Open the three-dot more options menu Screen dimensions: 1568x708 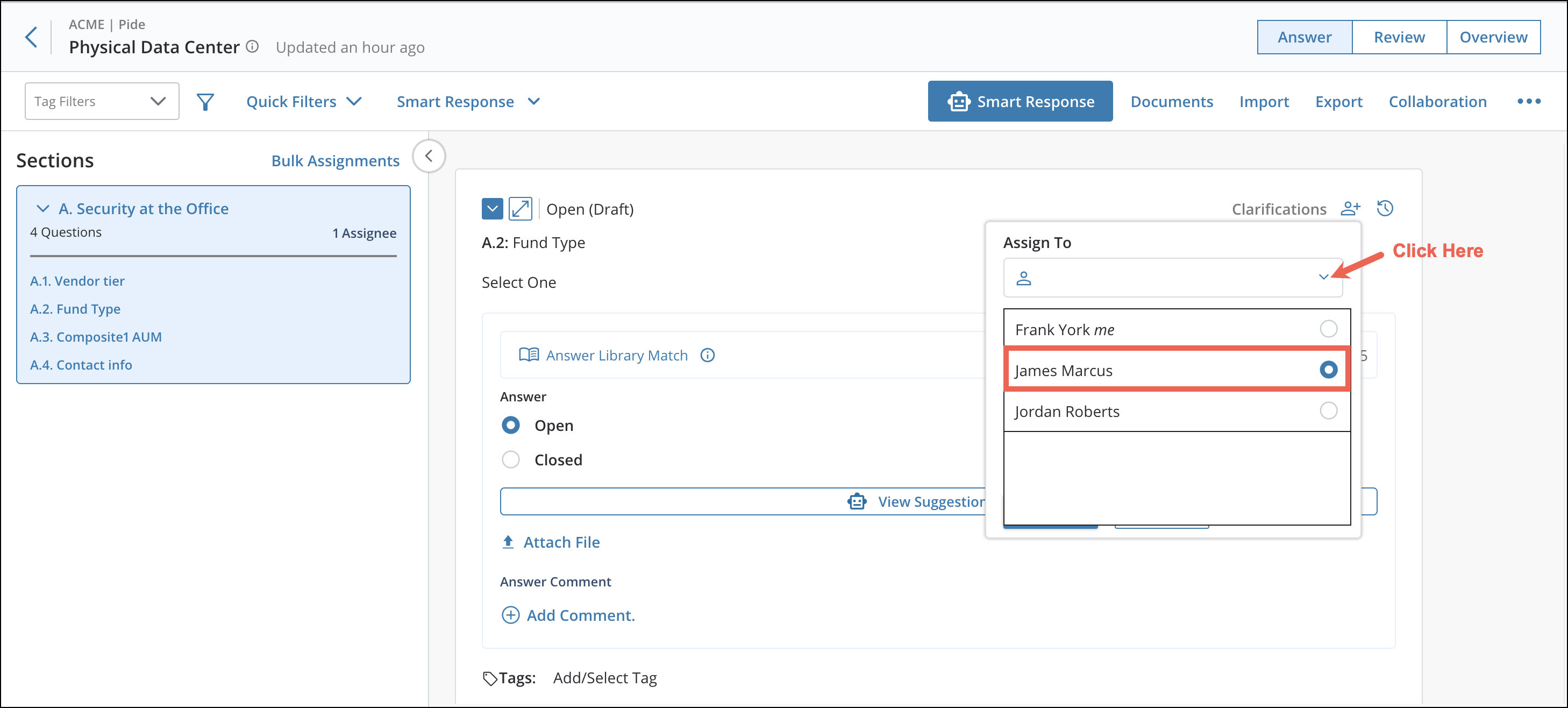1528,102
